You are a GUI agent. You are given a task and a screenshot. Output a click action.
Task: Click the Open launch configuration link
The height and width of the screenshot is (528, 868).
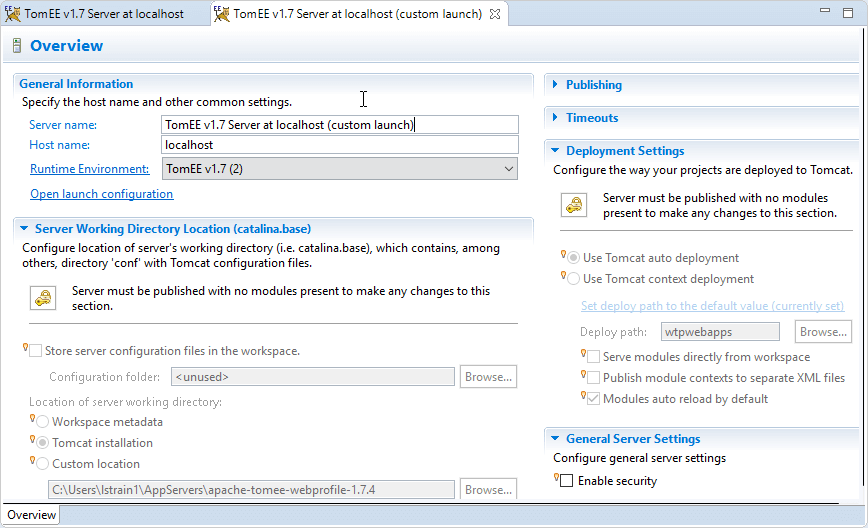point(102,194)
